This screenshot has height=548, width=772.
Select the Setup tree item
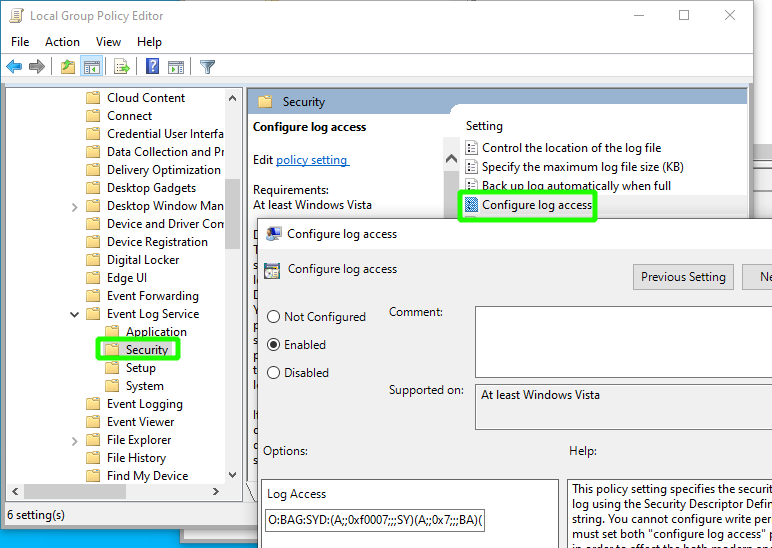(x=140, y=368)
